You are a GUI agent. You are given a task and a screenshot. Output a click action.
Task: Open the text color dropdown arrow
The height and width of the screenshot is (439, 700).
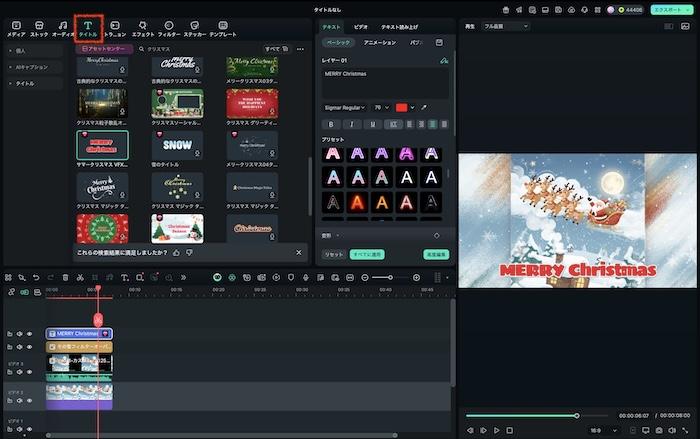(x=412, y=108)
